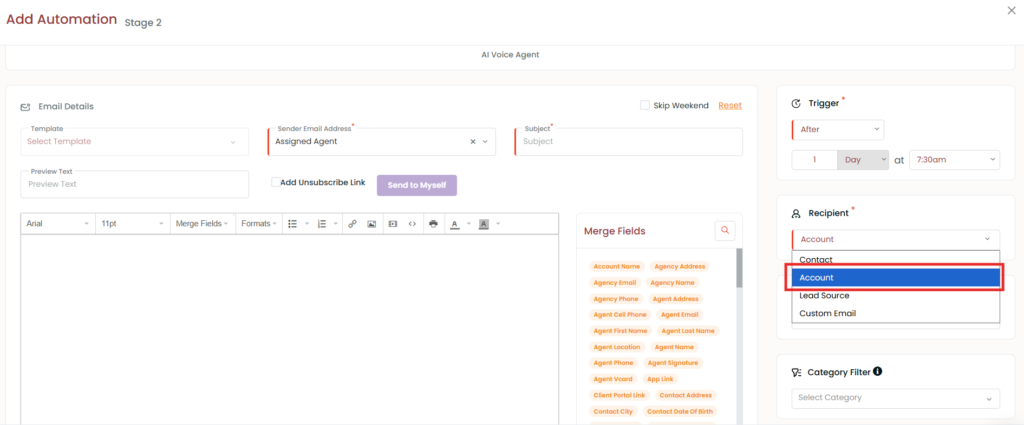Click the Reset link

[x=730, y=106]
